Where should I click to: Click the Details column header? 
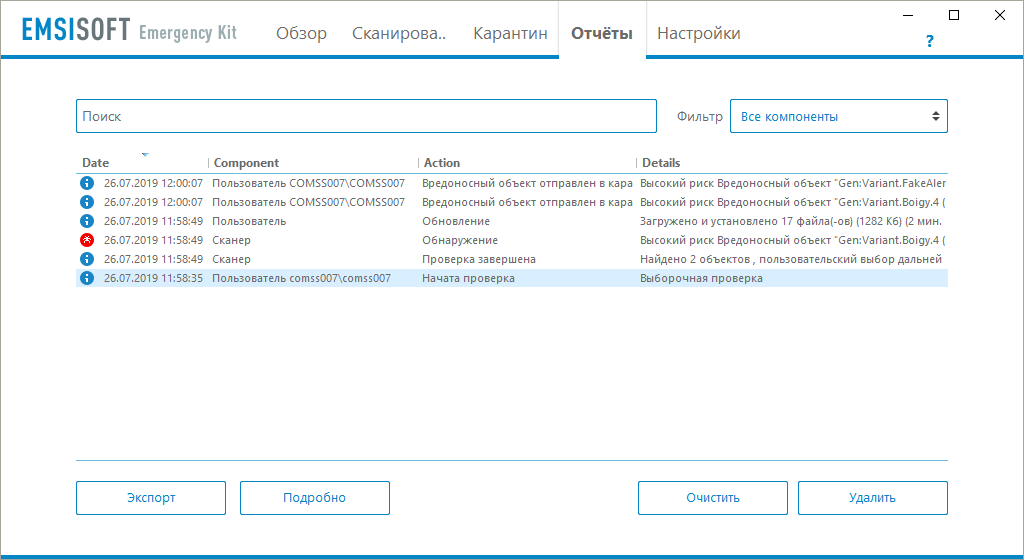pyautogui.click(x=661, y=163)
